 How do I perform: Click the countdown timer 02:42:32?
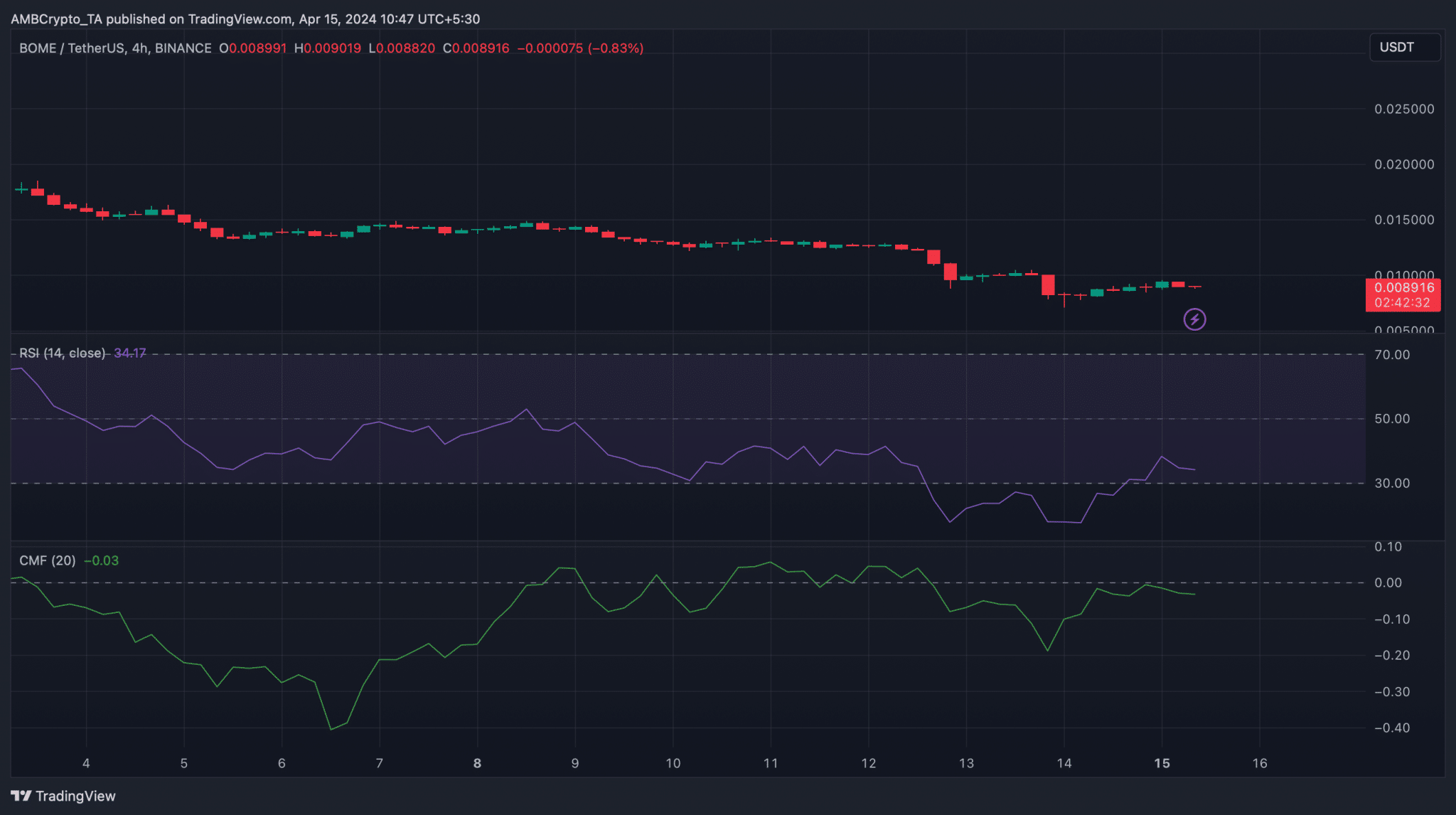tap(1402, 302)
